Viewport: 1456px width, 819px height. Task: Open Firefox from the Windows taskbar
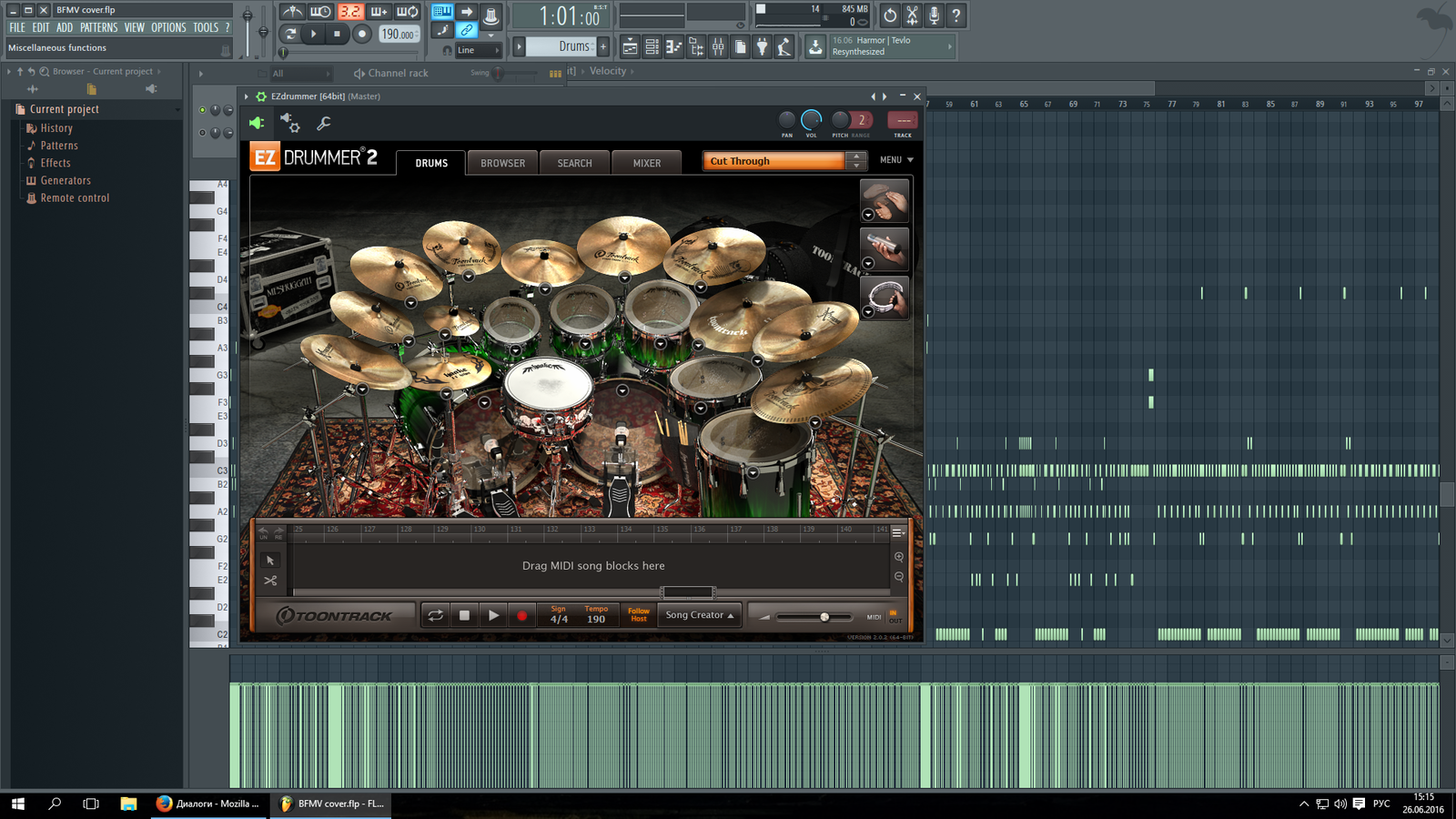pos(208,804)
